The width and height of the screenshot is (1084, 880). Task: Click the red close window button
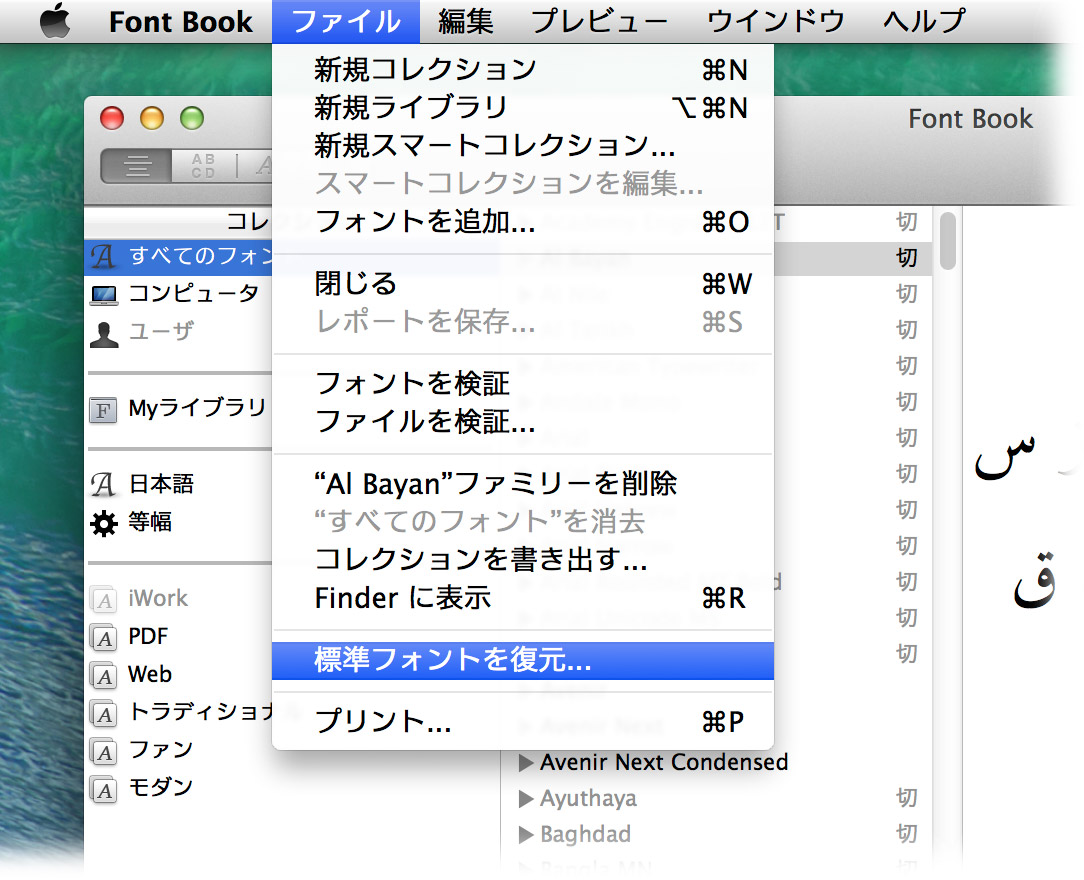point(112,118)
